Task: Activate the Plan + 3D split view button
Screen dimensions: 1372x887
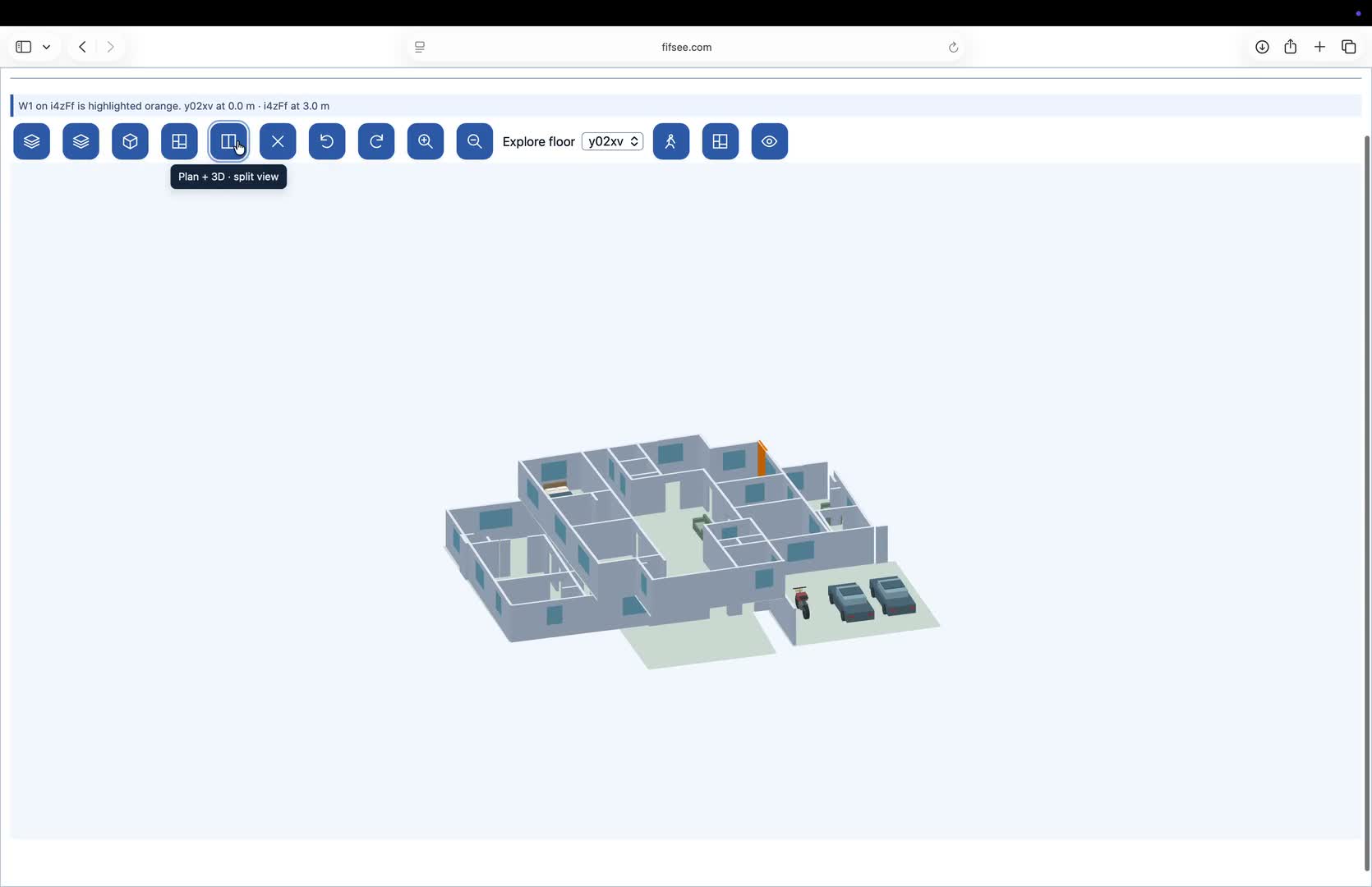Action: click(228, 141)
